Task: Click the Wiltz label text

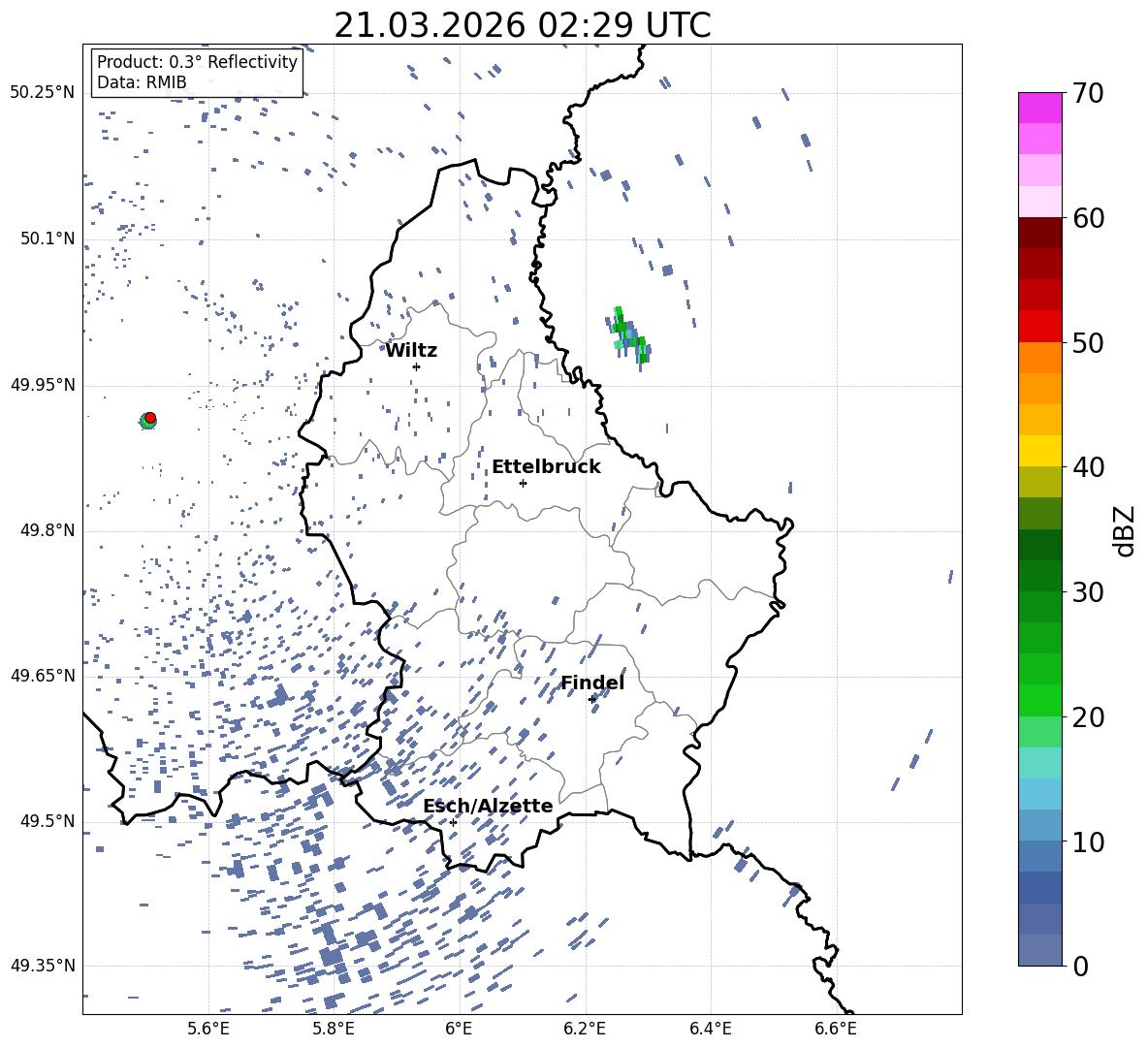Action: (x=411, y=350)
